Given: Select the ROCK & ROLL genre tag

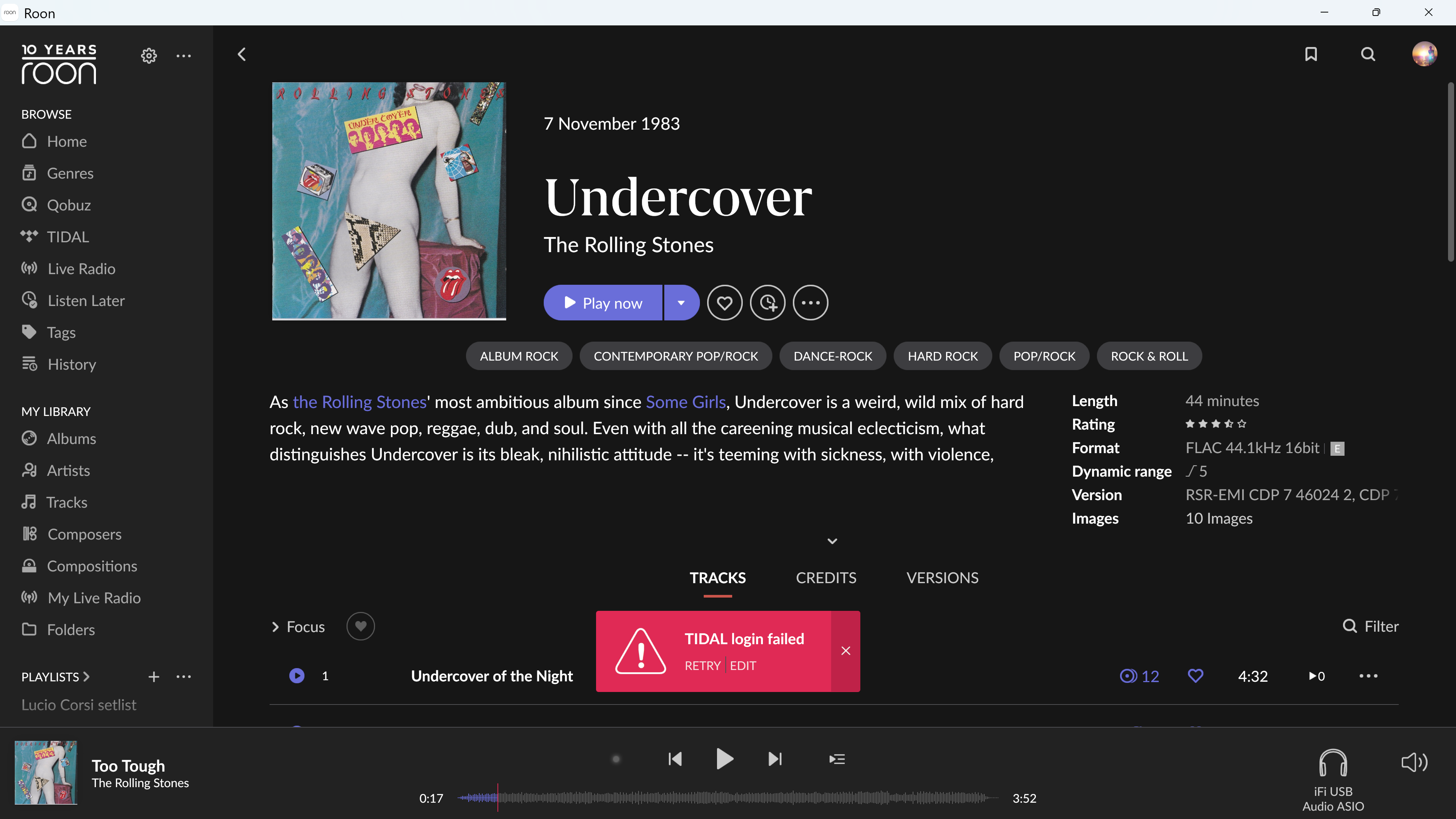Looking at the screenshot, I should coord(1150,356).
